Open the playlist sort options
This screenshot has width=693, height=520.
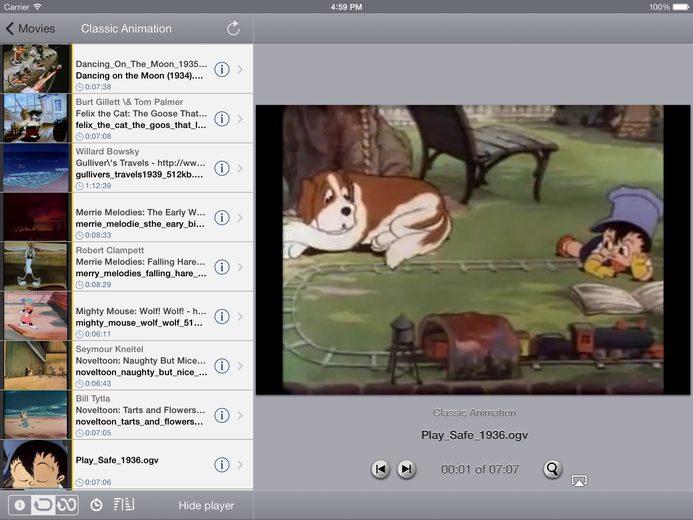coord(124,505)
